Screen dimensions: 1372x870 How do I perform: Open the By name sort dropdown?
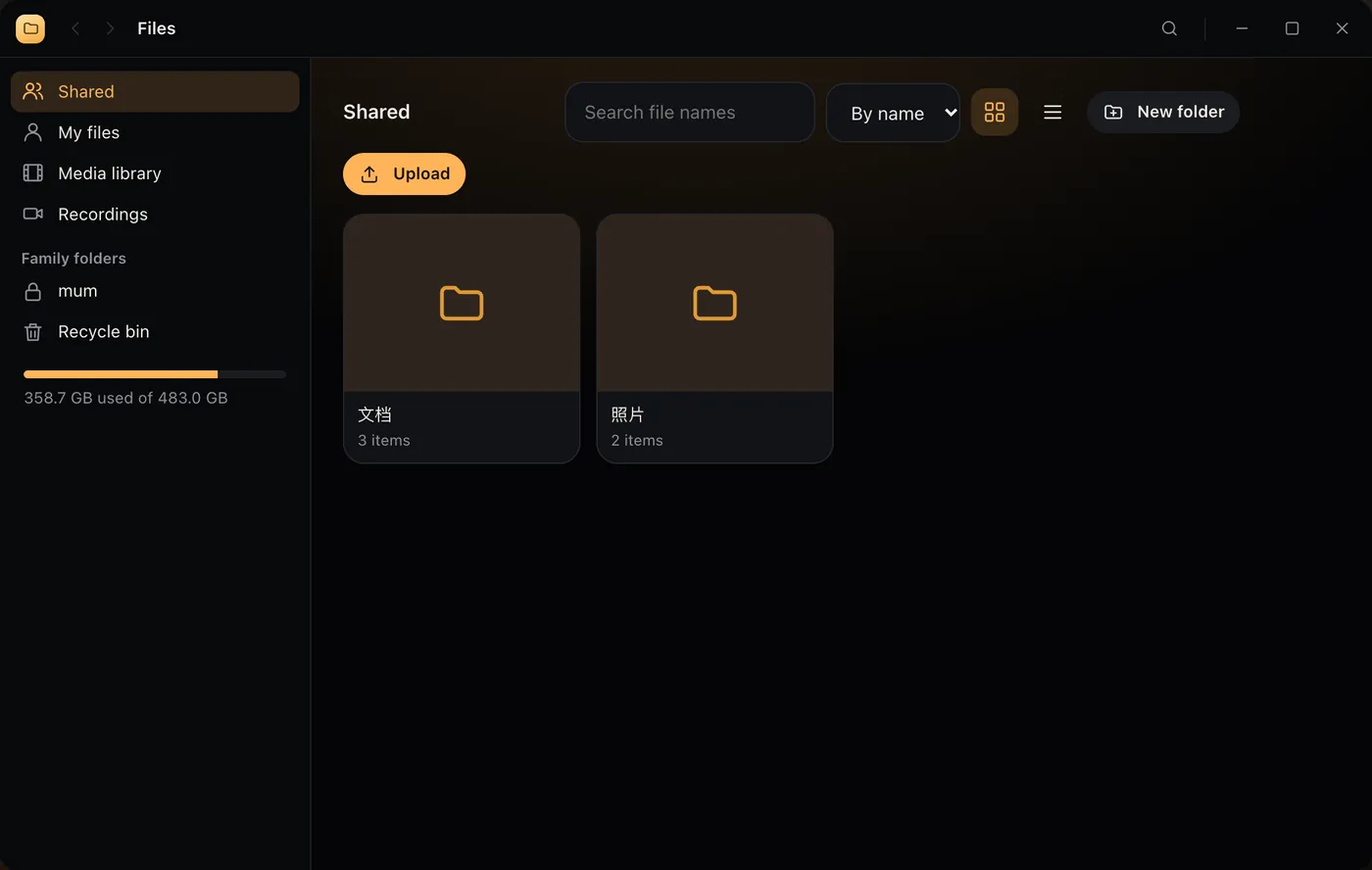pos(893,113)
